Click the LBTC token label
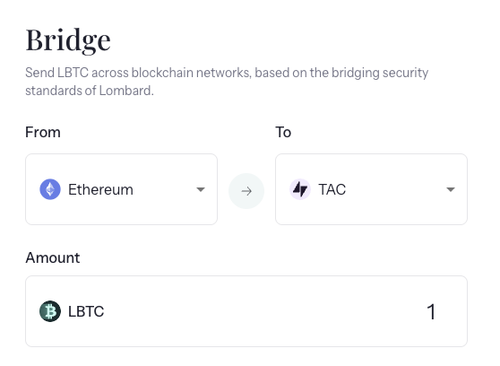The image size is (500, 366). pos(86,312)
